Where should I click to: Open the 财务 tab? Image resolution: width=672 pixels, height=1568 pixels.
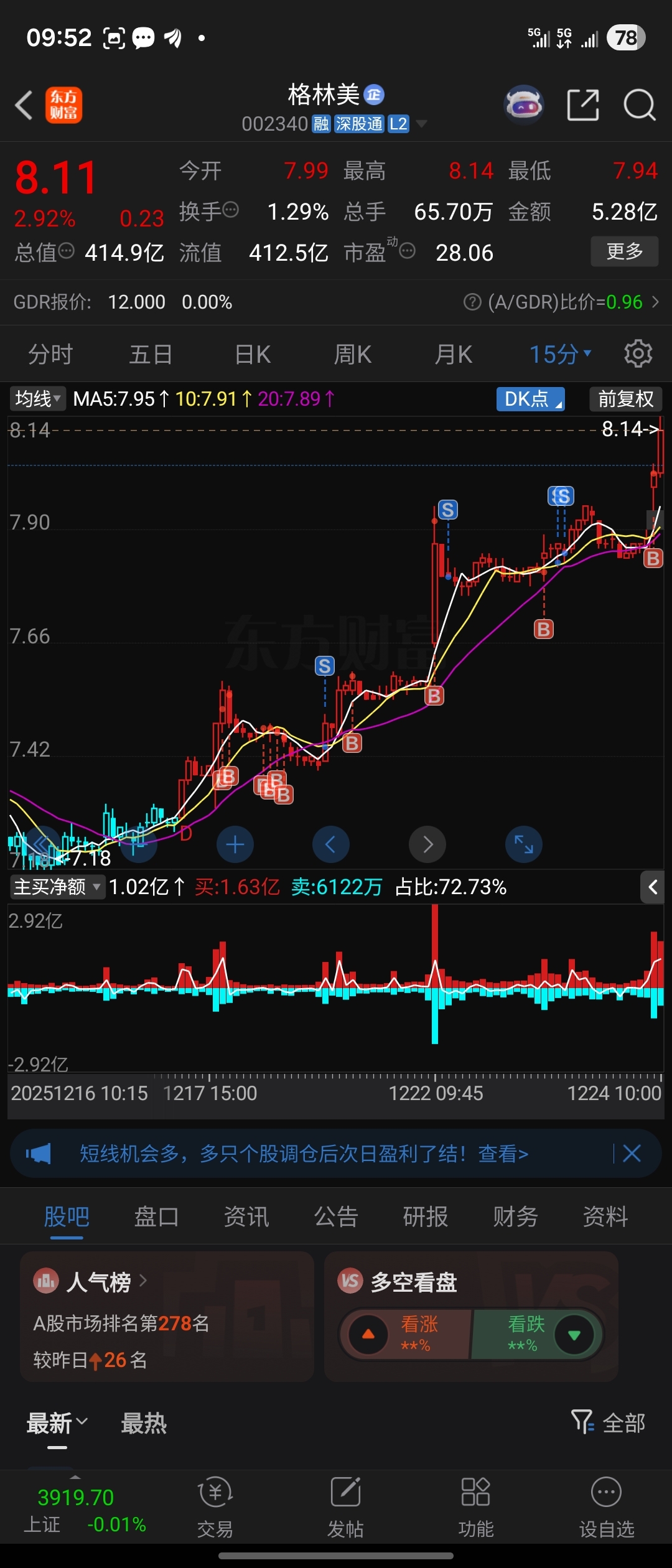pos(516,1216)
